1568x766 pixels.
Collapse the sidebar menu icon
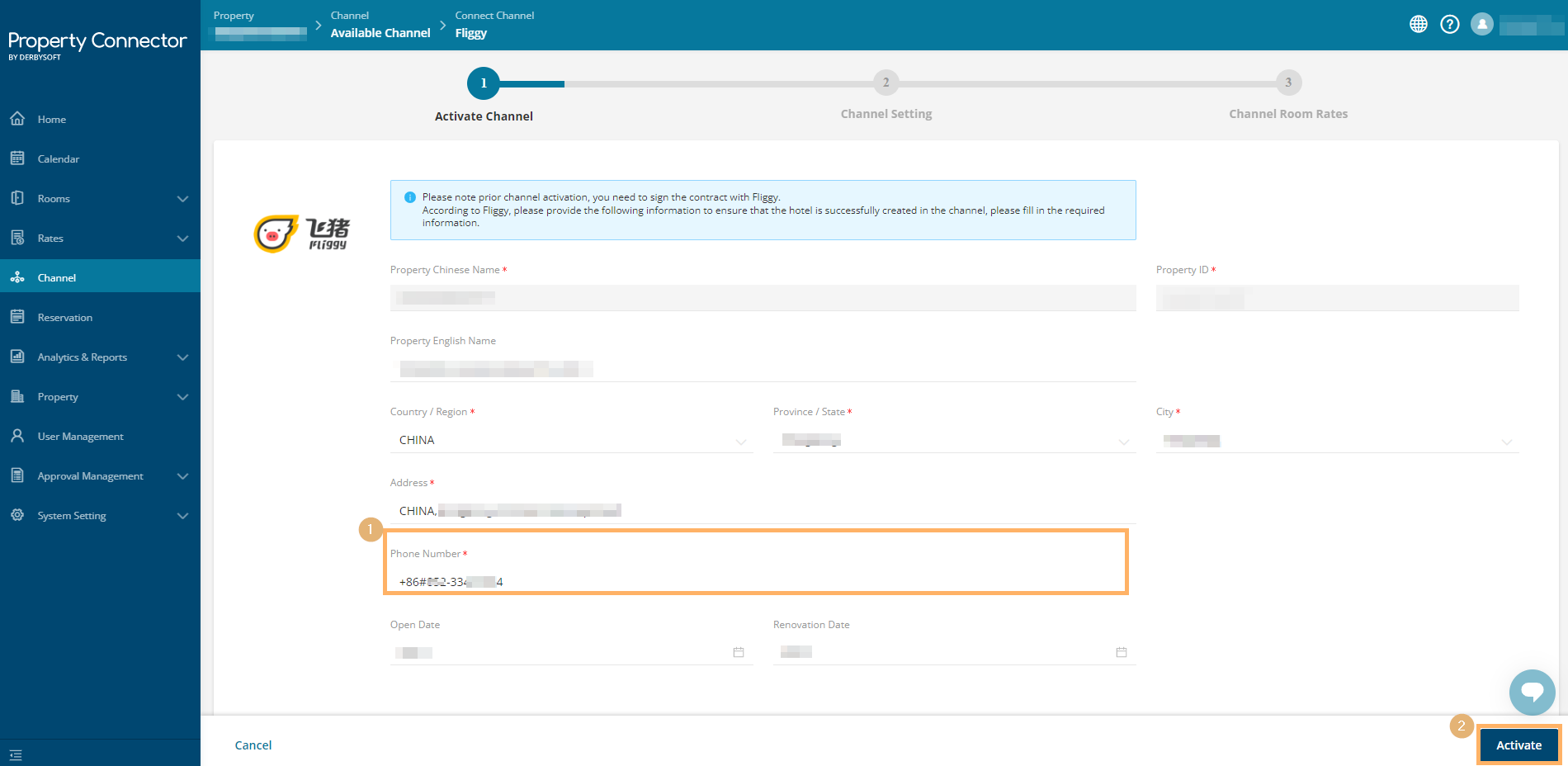(16, 754)
